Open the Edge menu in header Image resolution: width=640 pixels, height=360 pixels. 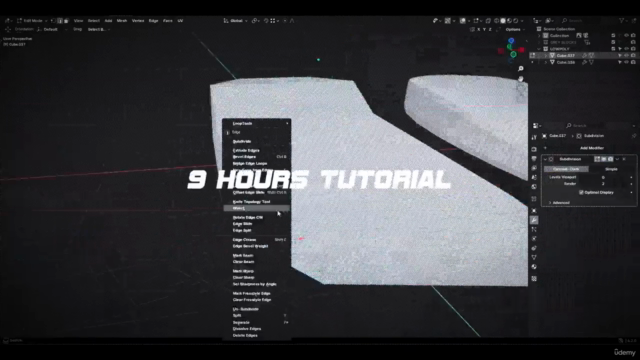pyautogui.click(x=153, y=20)
